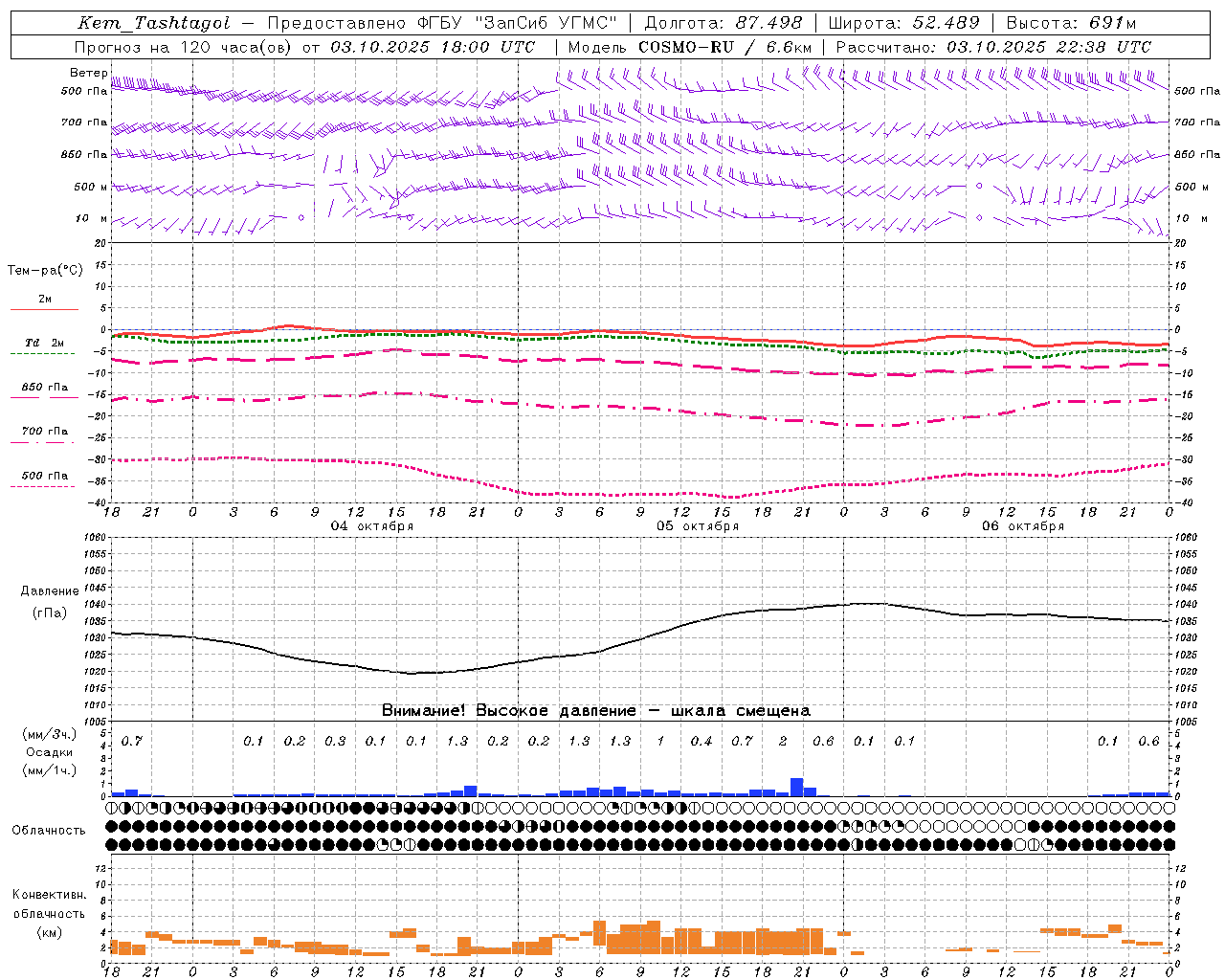
Task: Click the 3-hour precipitation value 1
Action: (x=660, y=742)
